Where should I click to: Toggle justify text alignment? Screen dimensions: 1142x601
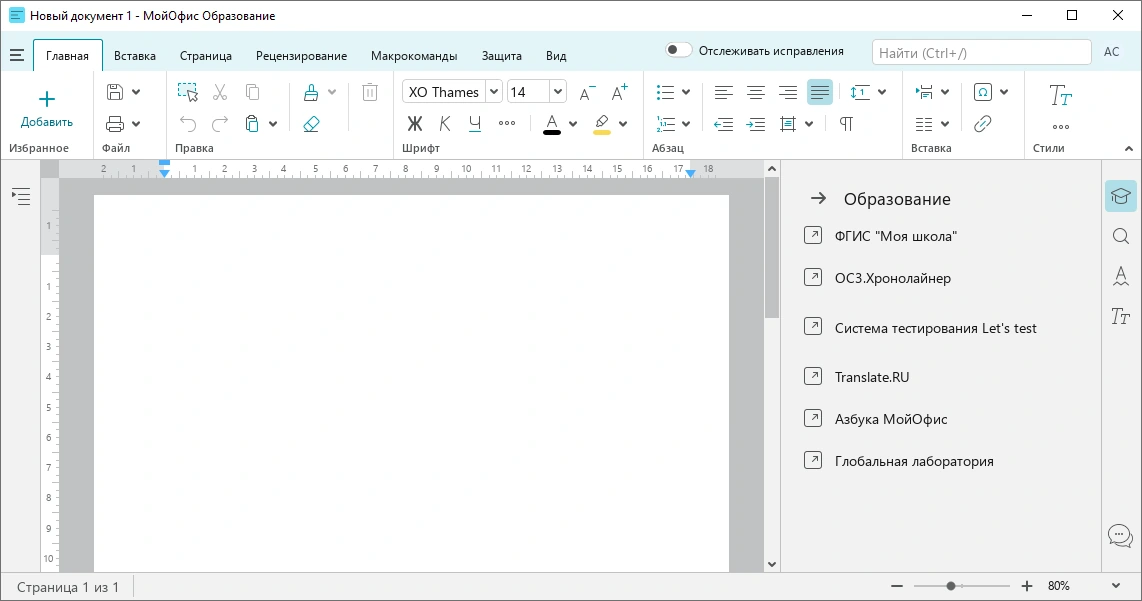(x=819, y=93)
